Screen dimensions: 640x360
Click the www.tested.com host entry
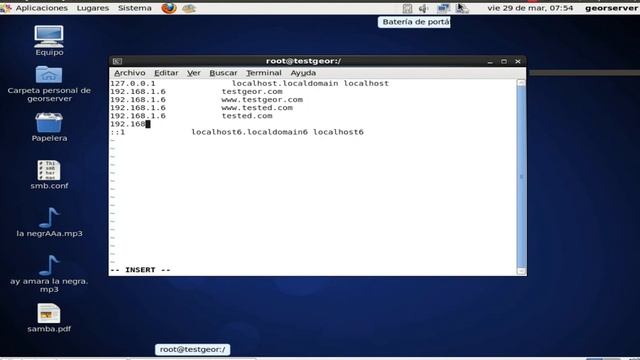257,108
